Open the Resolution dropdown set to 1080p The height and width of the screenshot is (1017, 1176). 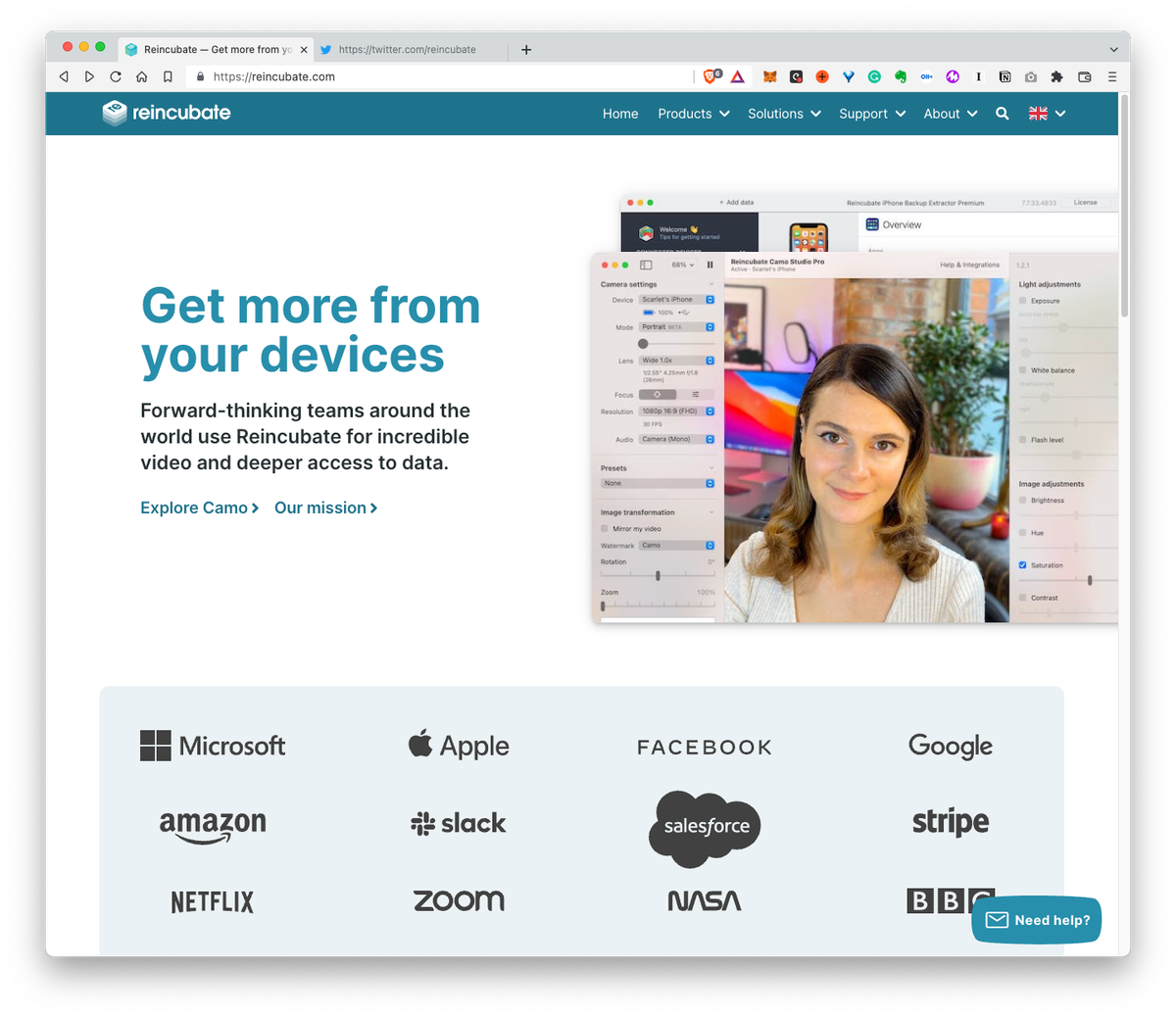pos(674,411)
